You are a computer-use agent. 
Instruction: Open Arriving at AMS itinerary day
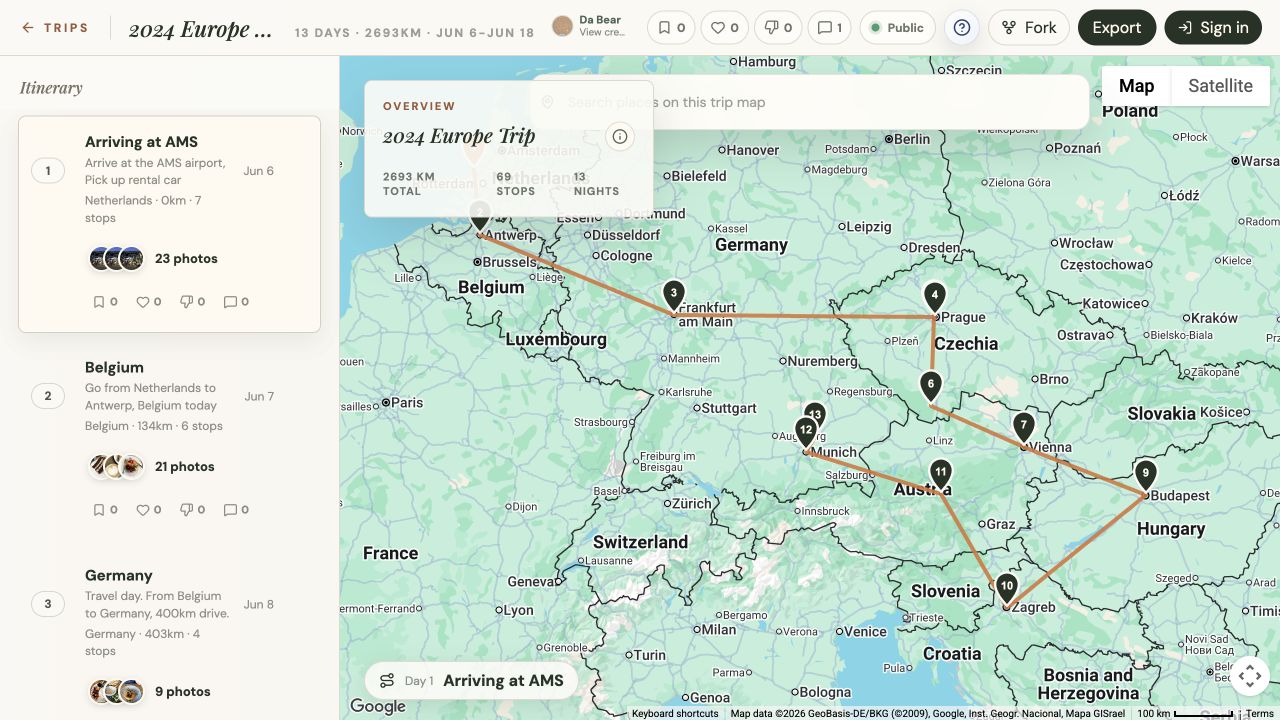[x=169, y=224]
